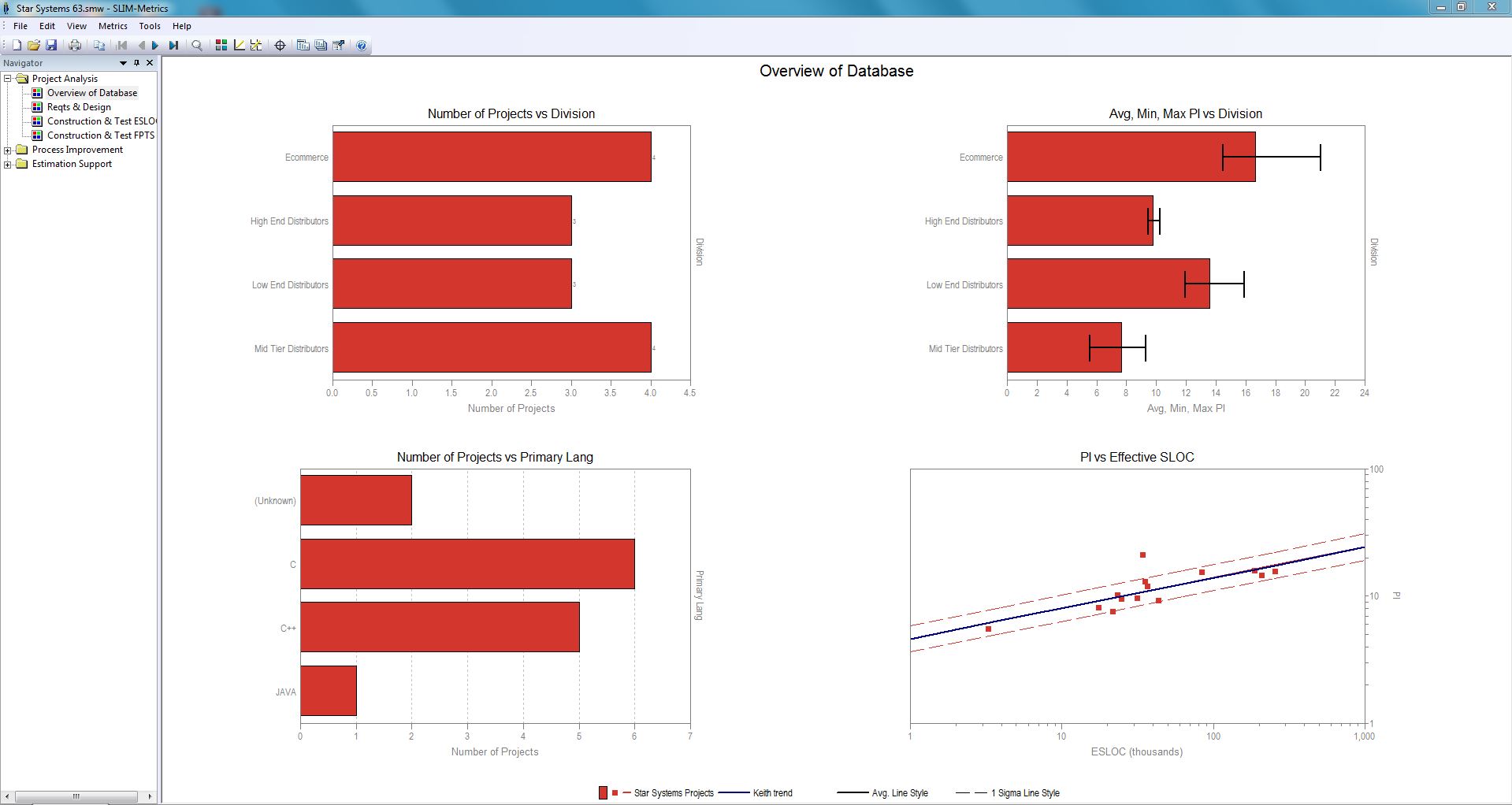Screen dimensions: 1512x805
Task: Click the colored chart grid view icon
Action: click(x=220, y=45)
